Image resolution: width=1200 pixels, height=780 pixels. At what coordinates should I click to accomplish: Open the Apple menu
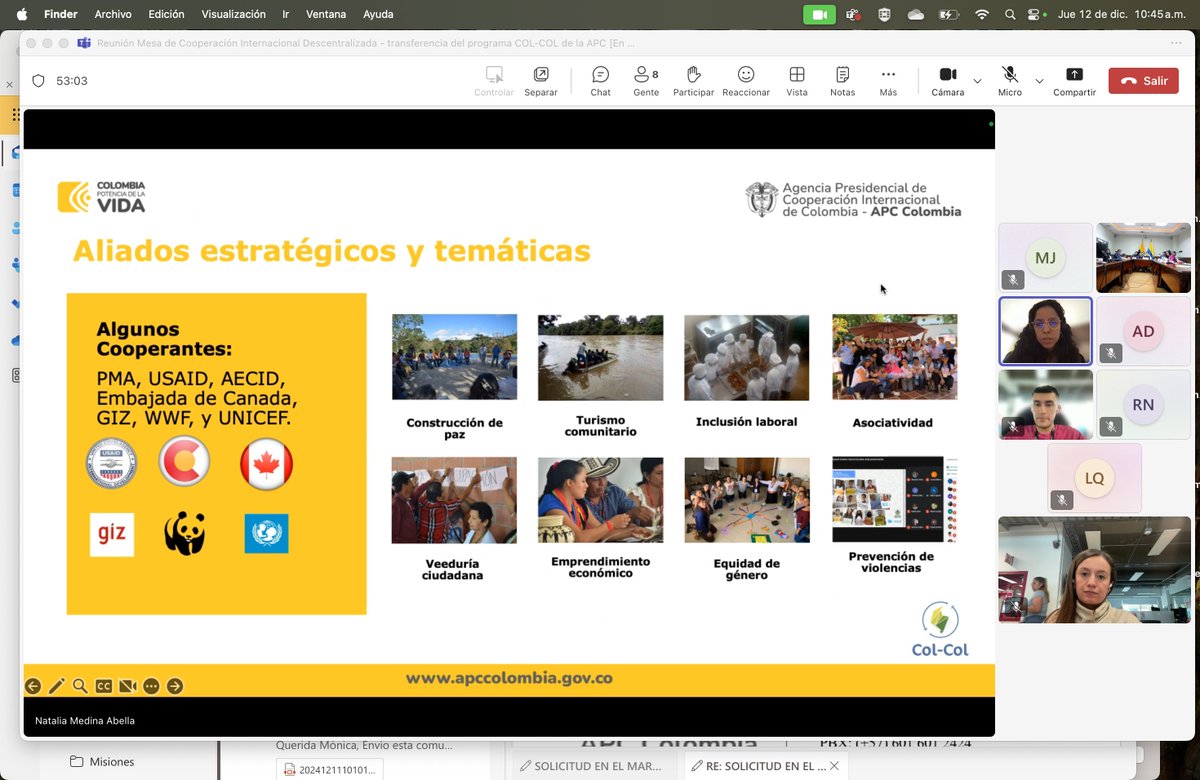point(22,14)
